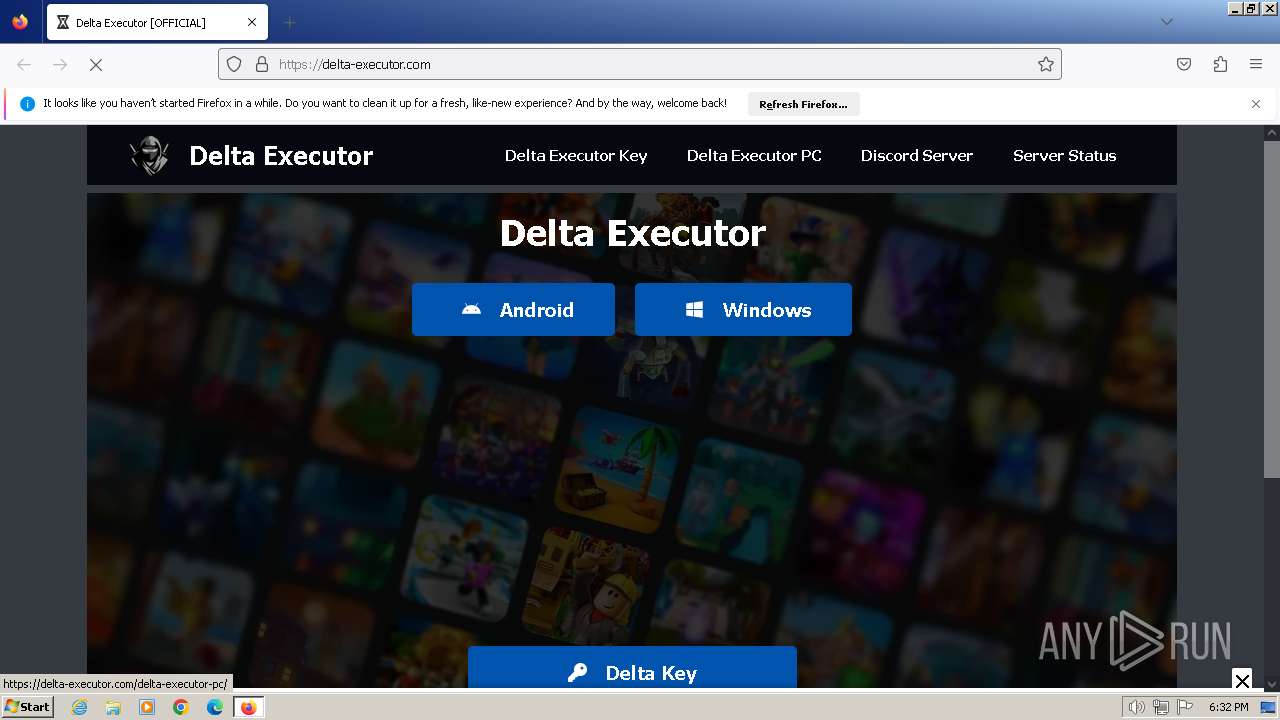
Task: Click the Android download button
Action: tap(513, 310)
